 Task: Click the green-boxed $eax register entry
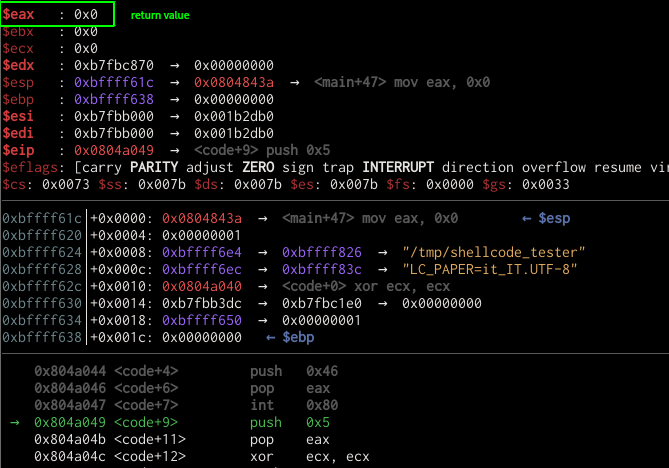point(57,15)
